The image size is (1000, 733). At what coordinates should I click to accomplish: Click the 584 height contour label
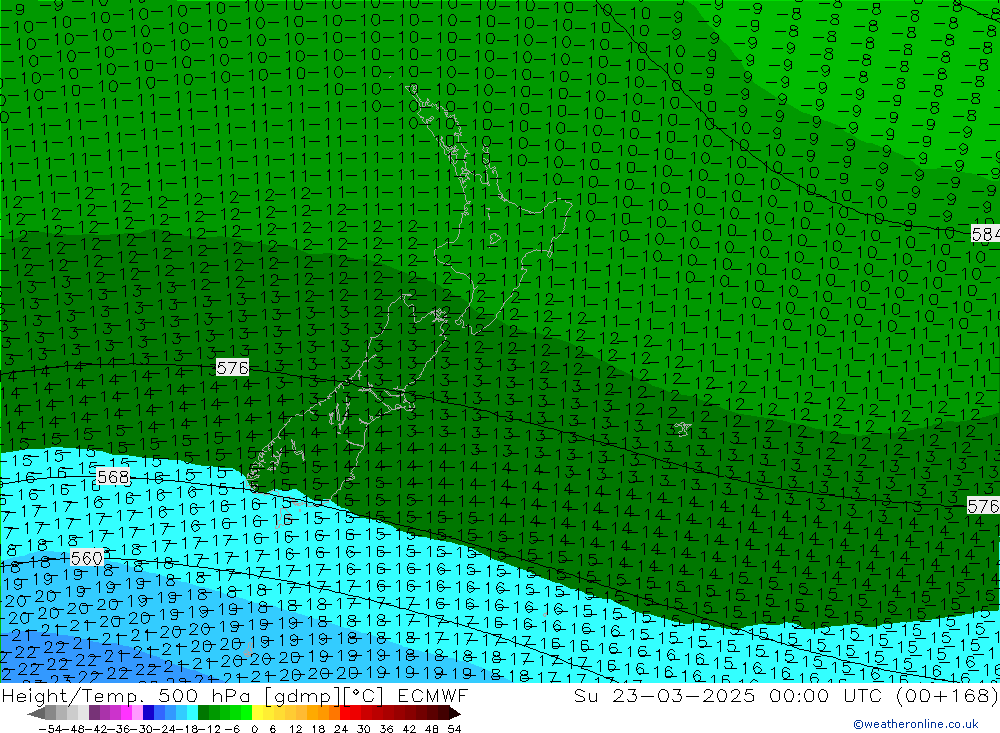[985, 234]
